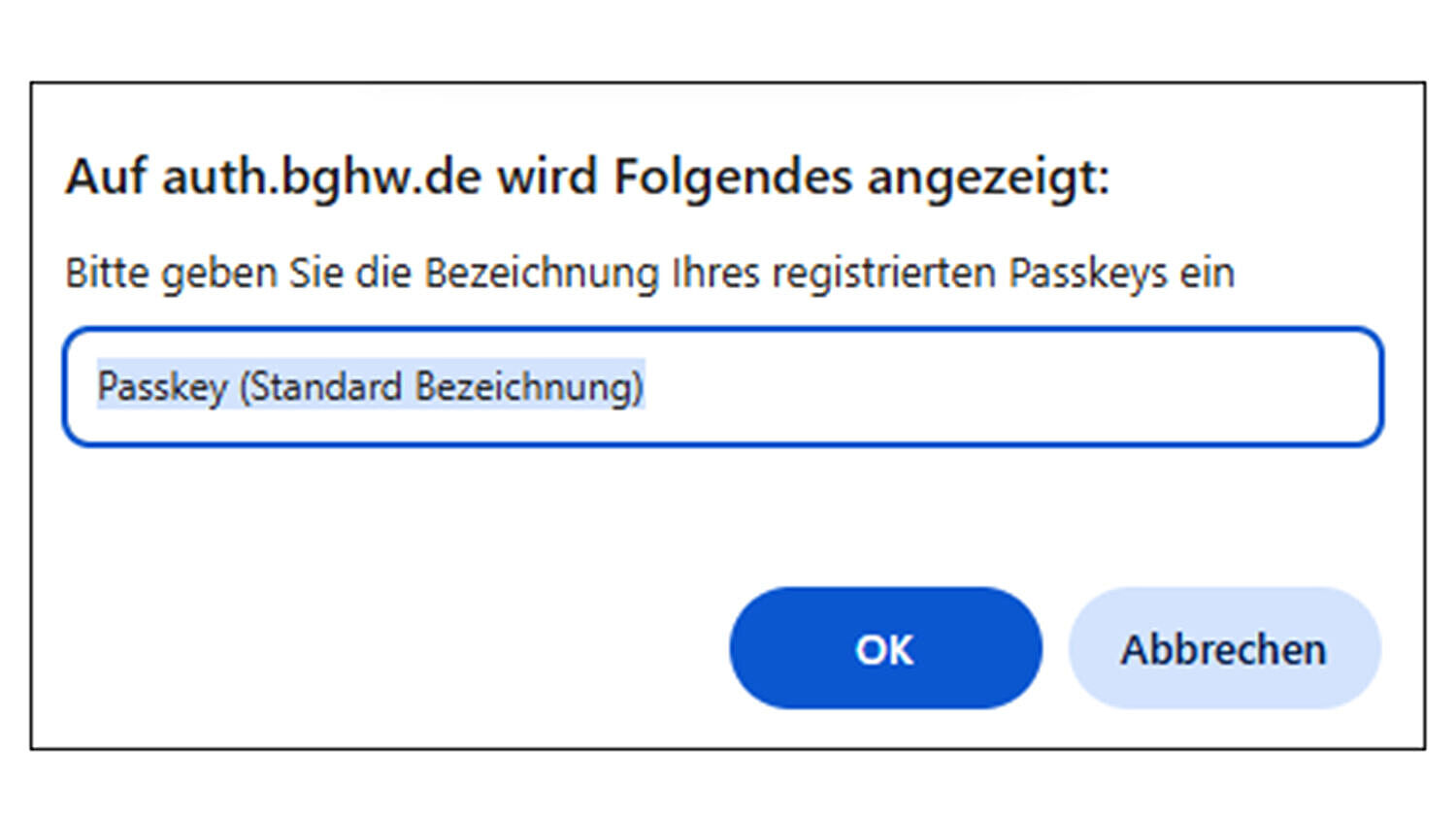The width and height of the screenshot is (1456, 817).
Task: Click 'Bezeichnung)' at end of input text
Action: 529,387
